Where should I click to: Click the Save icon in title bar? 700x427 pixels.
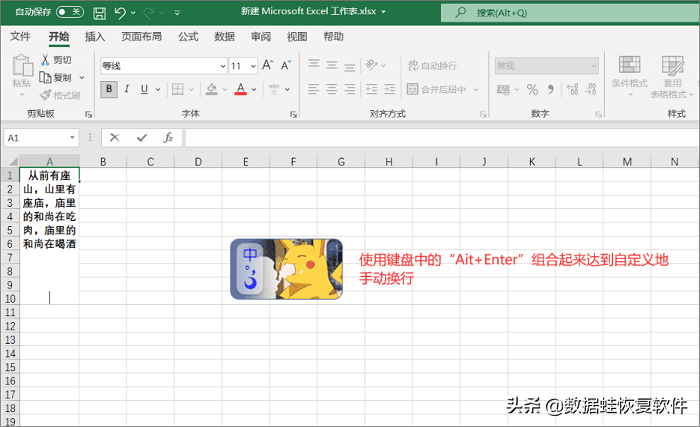pyautogui.click(x=99, y=13)
